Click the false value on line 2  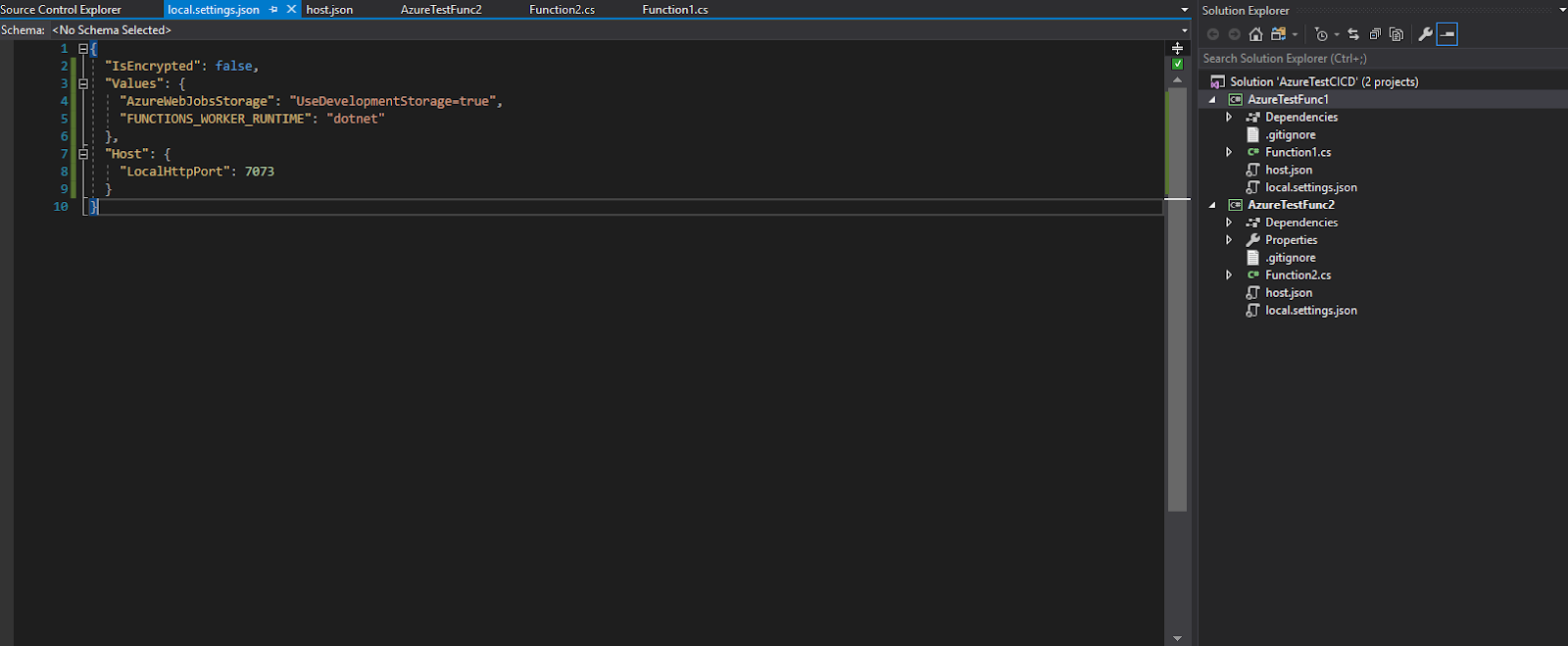click(x=234, y=66)
